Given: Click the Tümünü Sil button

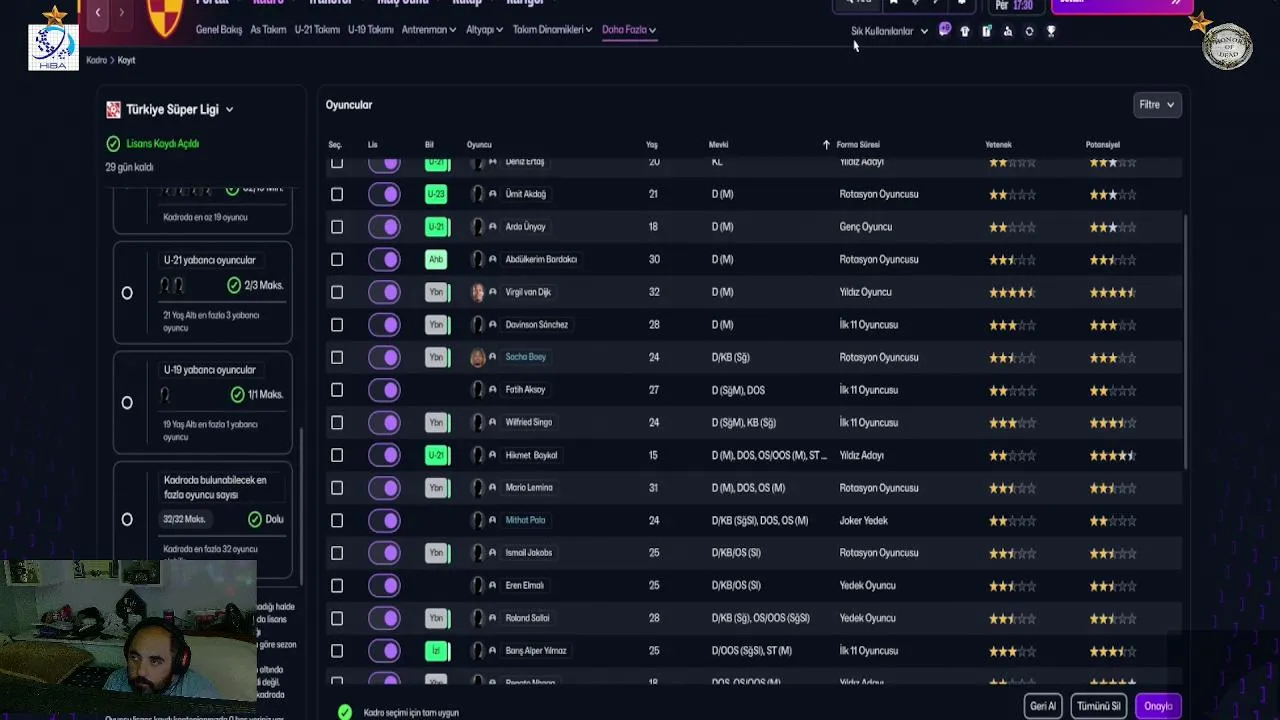Looking at the screenshot, I should click(1098, 706).
